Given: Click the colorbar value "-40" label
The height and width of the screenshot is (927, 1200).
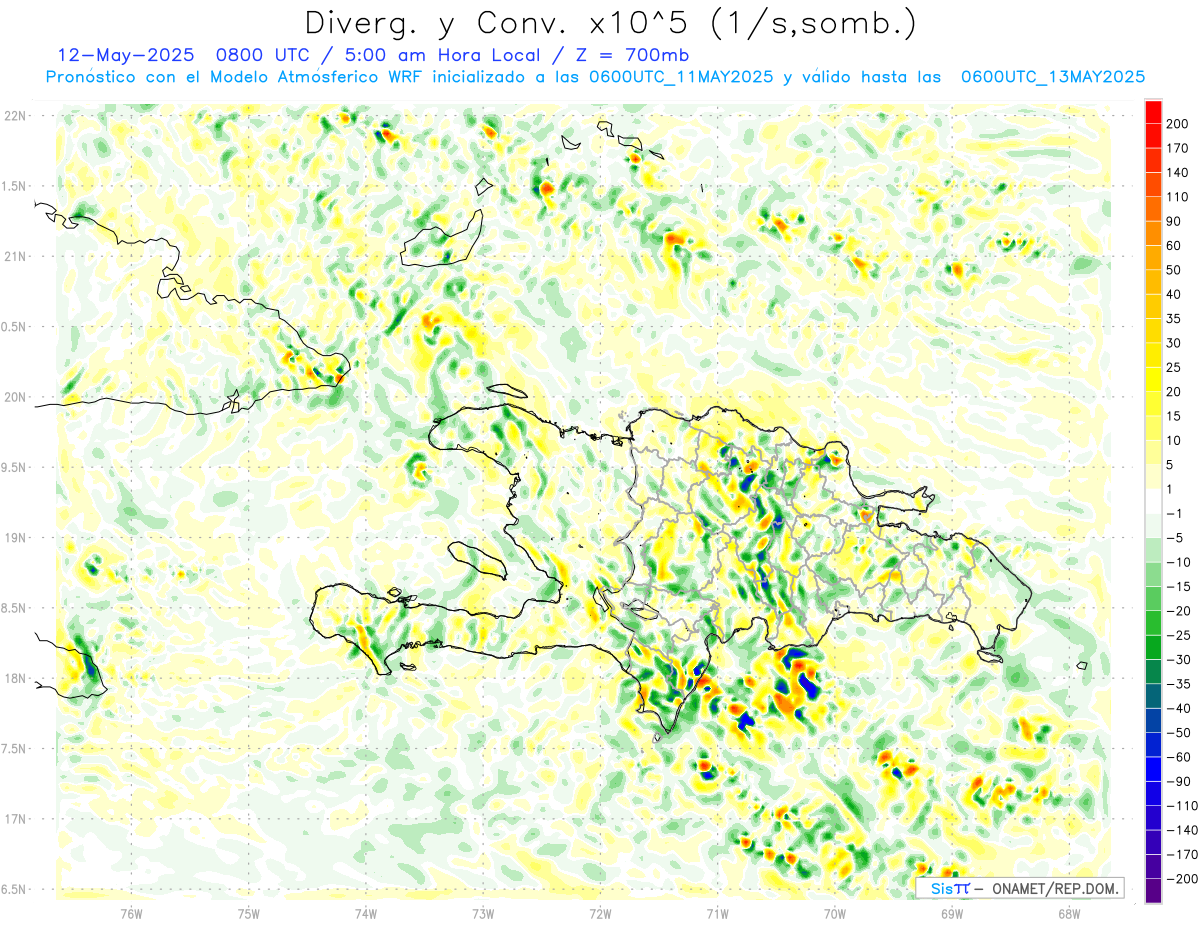Looking at the screenshot, I should point(1177,708).
